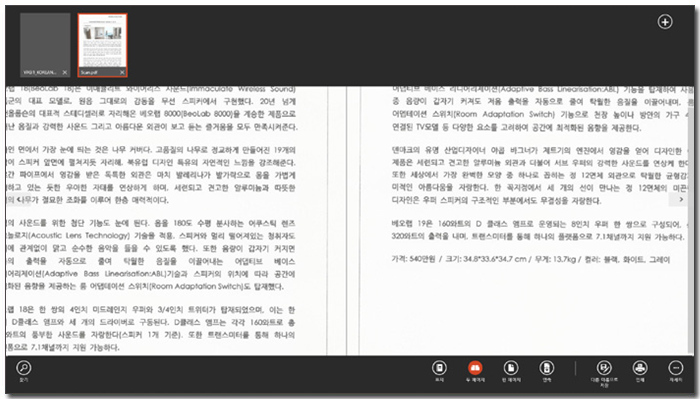Open the Find (찾기) search tool

point(24,368)
